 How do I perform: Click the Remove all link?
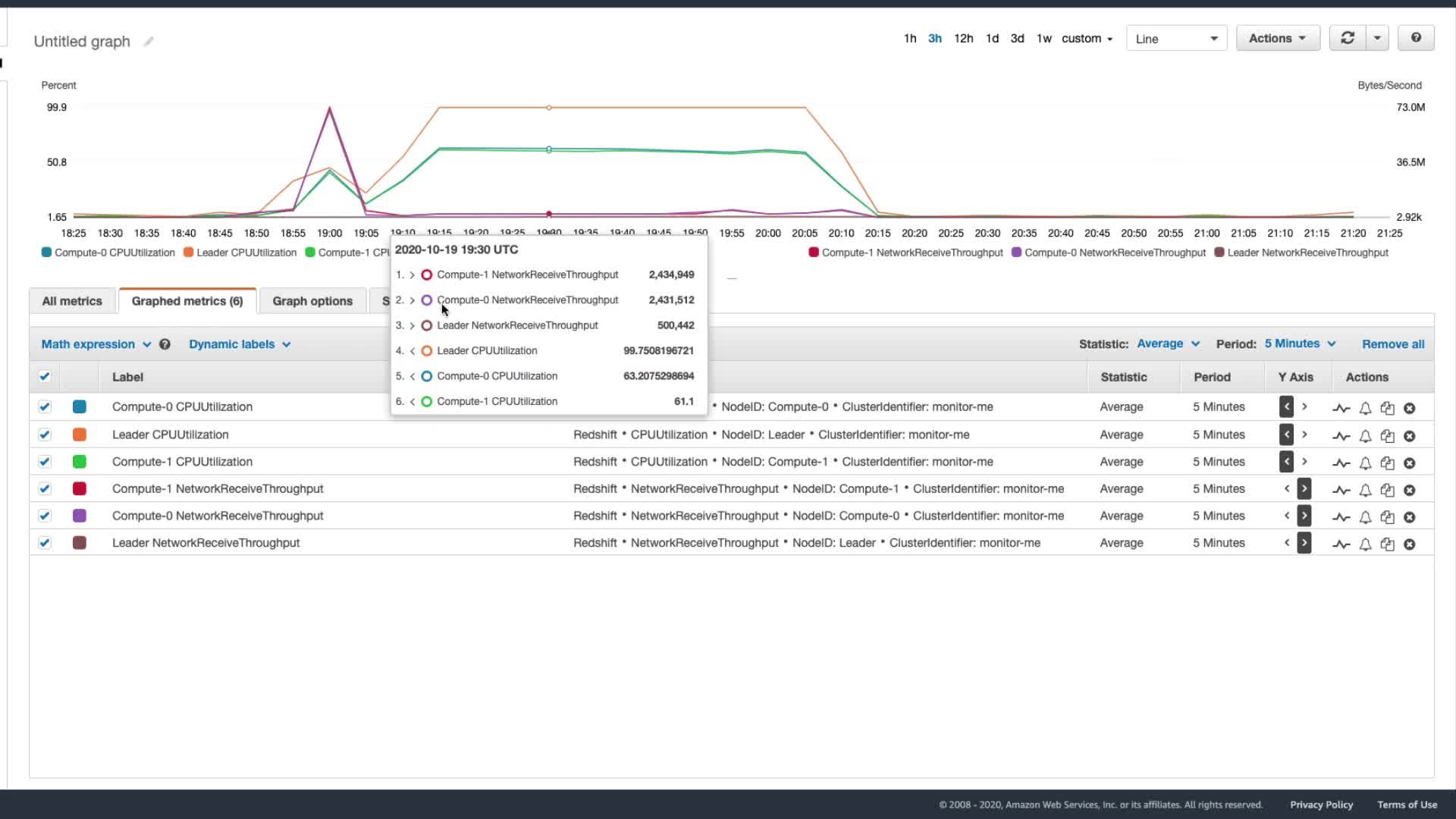[x=1392, y=344]
